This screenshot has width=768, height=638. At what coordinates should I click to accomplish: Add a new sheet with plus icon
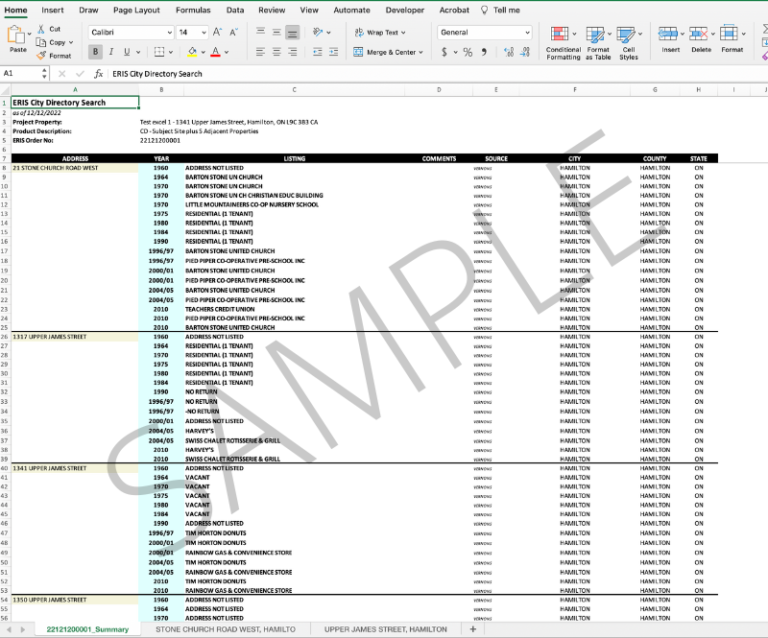click(x=472, y=629)
